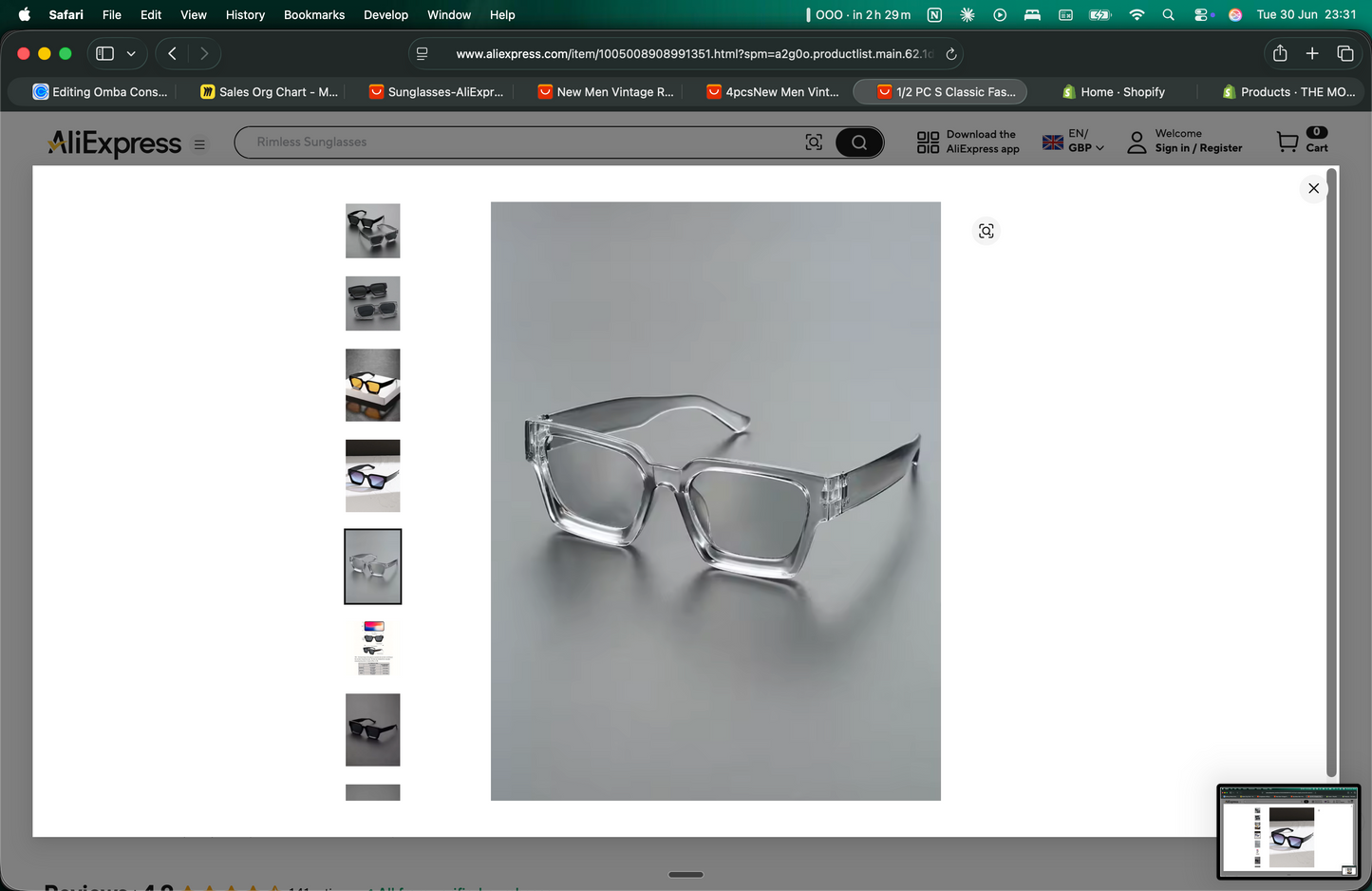Viewport: 1372px width, 891px height.
Task: Open the Bookmarks menu in menu bar
Action: 314,14
